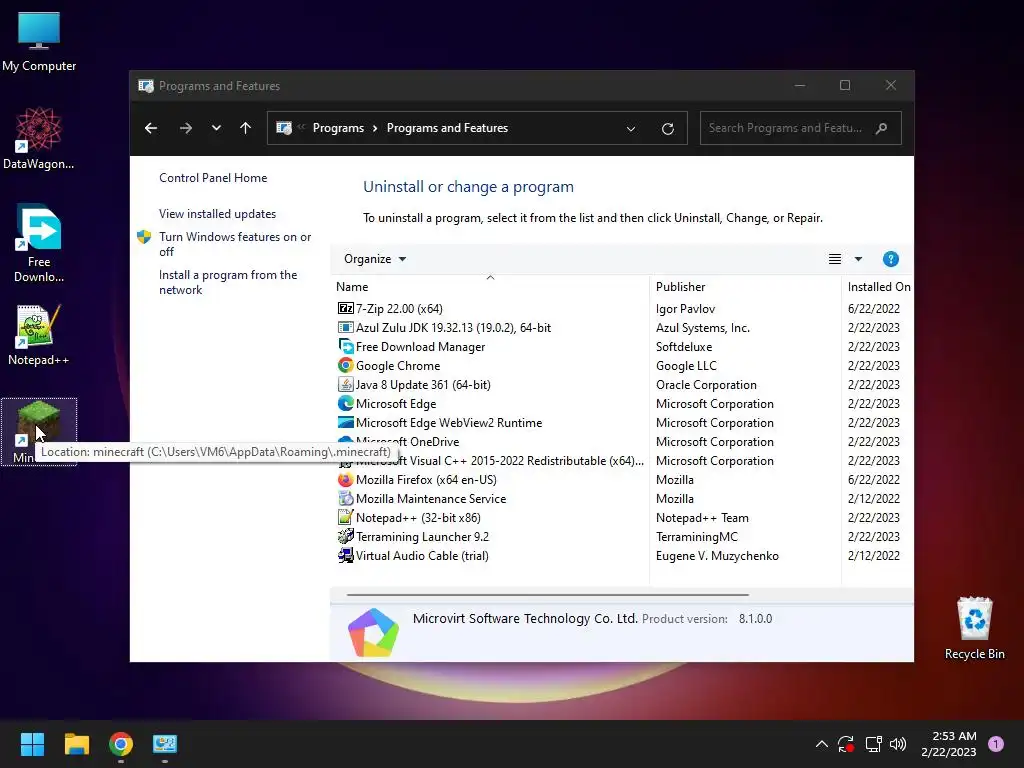
Task: Select the Java 8 Update 361 icon
Action: pyautogui.click(x=345, y=384)
